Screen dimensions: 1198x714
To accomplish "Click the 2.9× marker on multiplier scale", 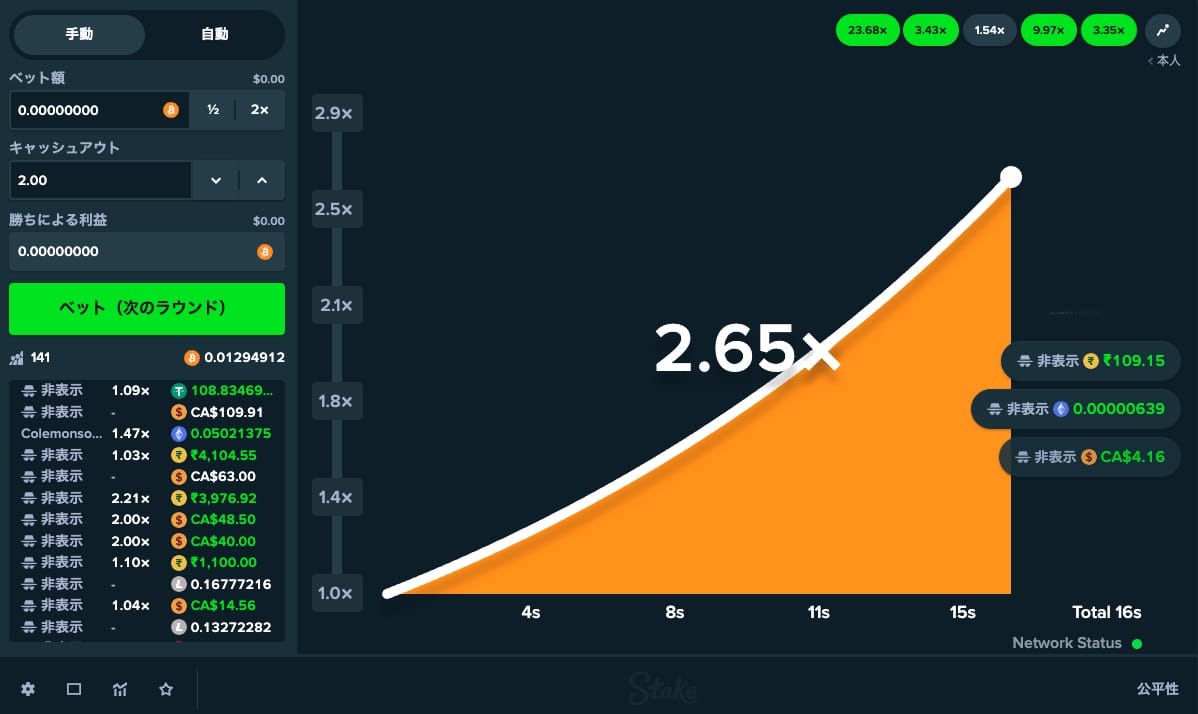I will [x=337, y=114].
